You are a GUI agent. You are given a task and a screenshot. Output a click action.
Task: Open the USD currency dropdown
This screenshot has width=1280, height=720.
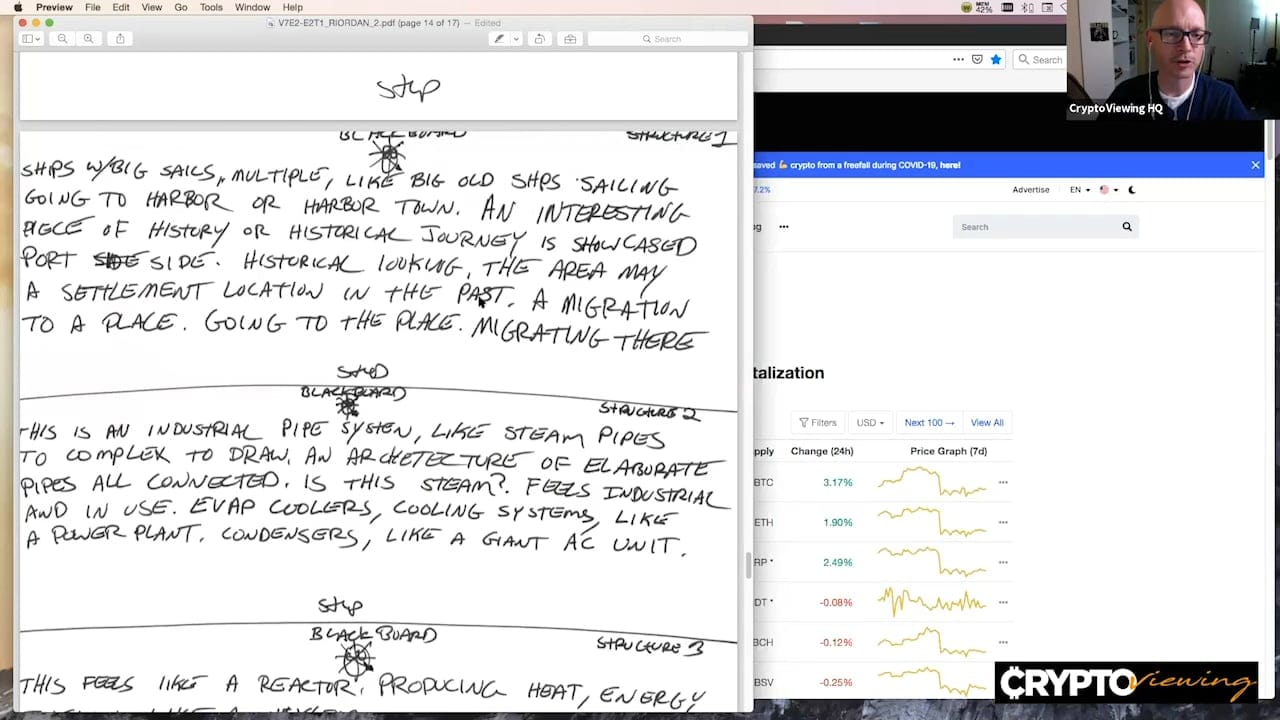tap(870, 423)
